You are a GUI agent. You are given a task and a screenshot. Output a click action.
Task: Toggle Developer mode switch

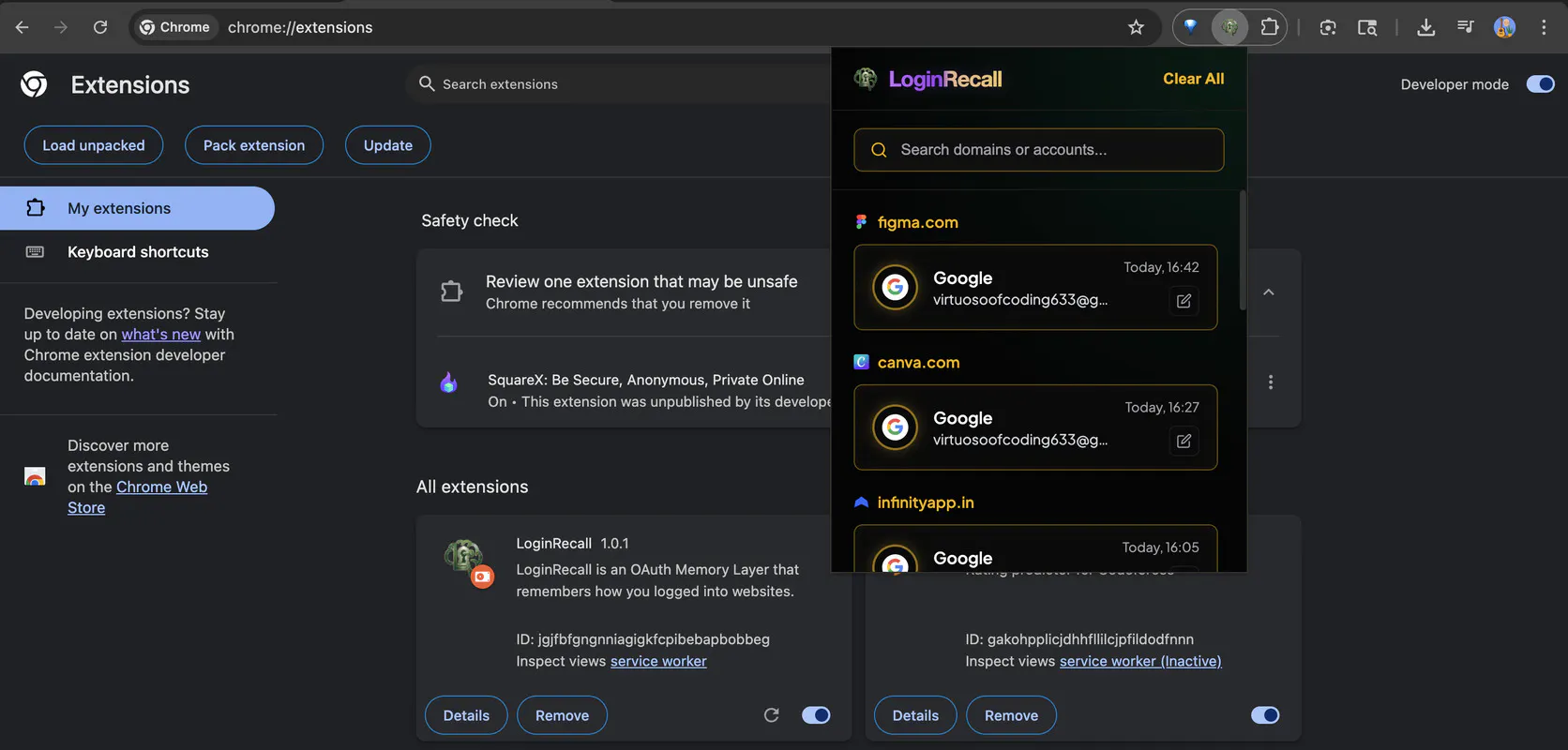pos(1541,84)
